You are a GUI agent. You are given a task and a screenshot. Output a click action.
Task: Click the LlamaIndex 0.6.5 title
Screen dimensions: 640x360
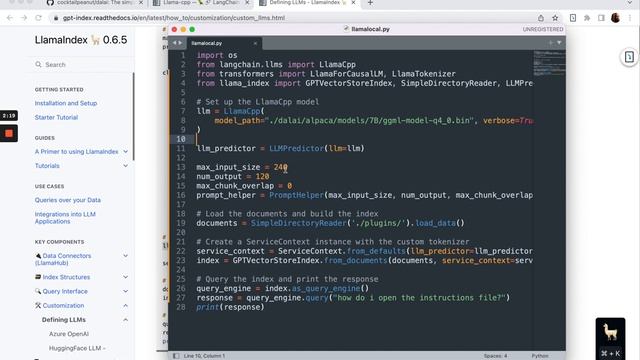coord(81,40)
